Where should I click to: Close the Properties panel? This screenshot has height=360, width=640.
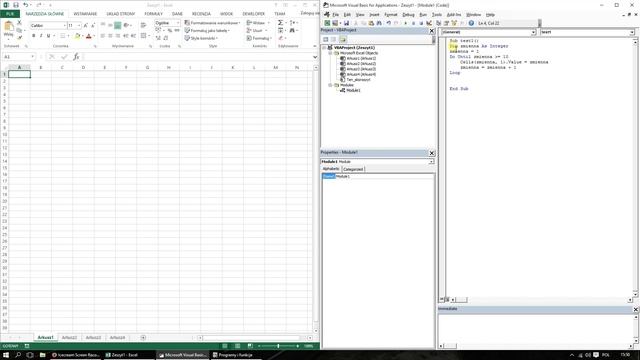coord(432,153)
